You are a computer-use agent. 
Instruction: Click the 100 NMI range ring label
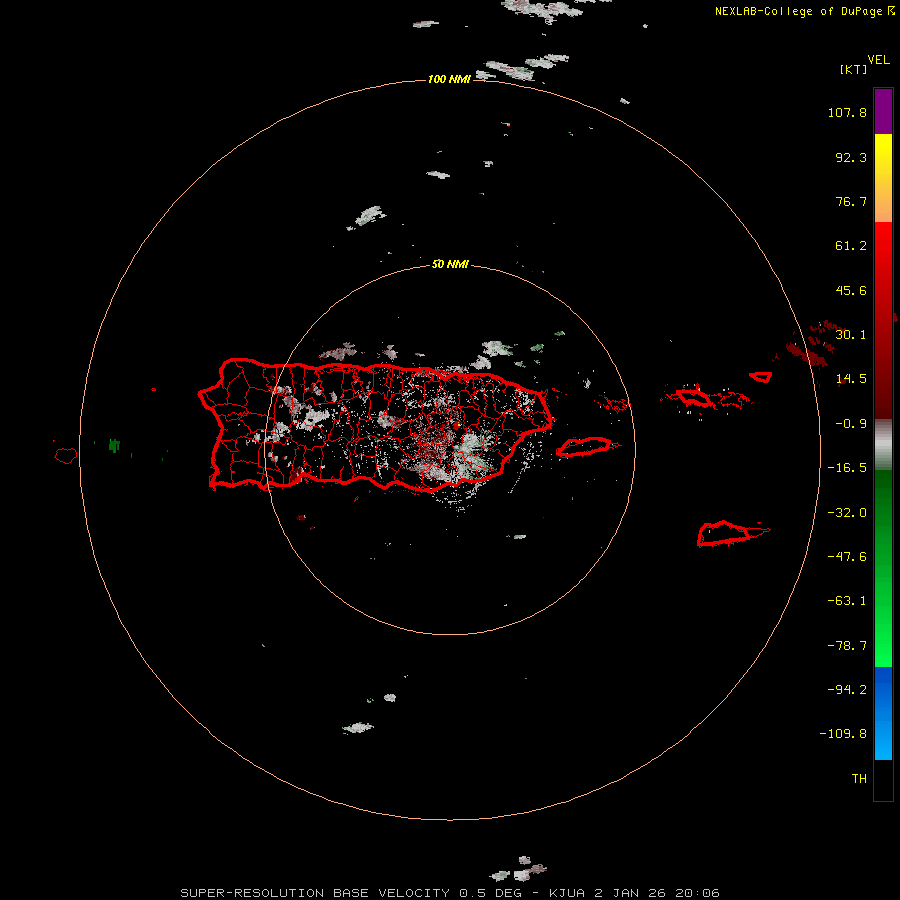(449, 79)
